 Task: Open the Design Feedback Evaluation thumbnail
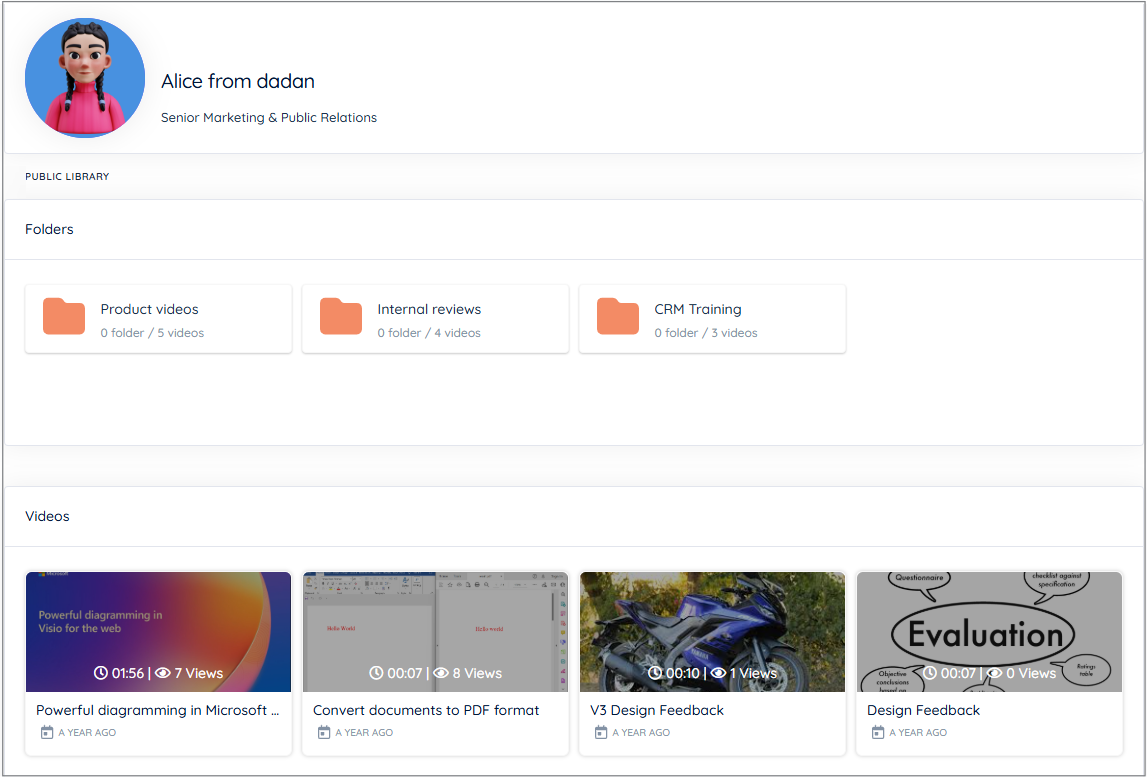(x=989, y=620)
